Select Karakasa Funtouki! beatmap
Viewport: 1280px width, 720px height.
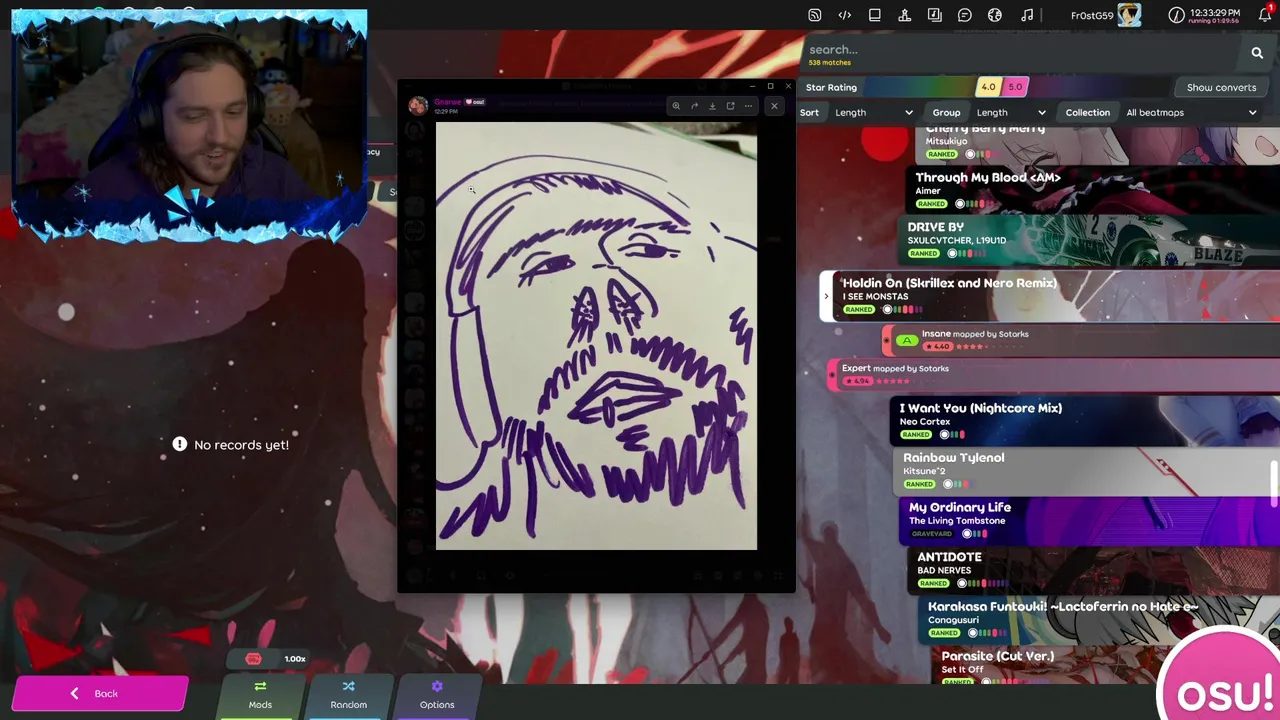pyautogui.click(x=1099, y=619)
